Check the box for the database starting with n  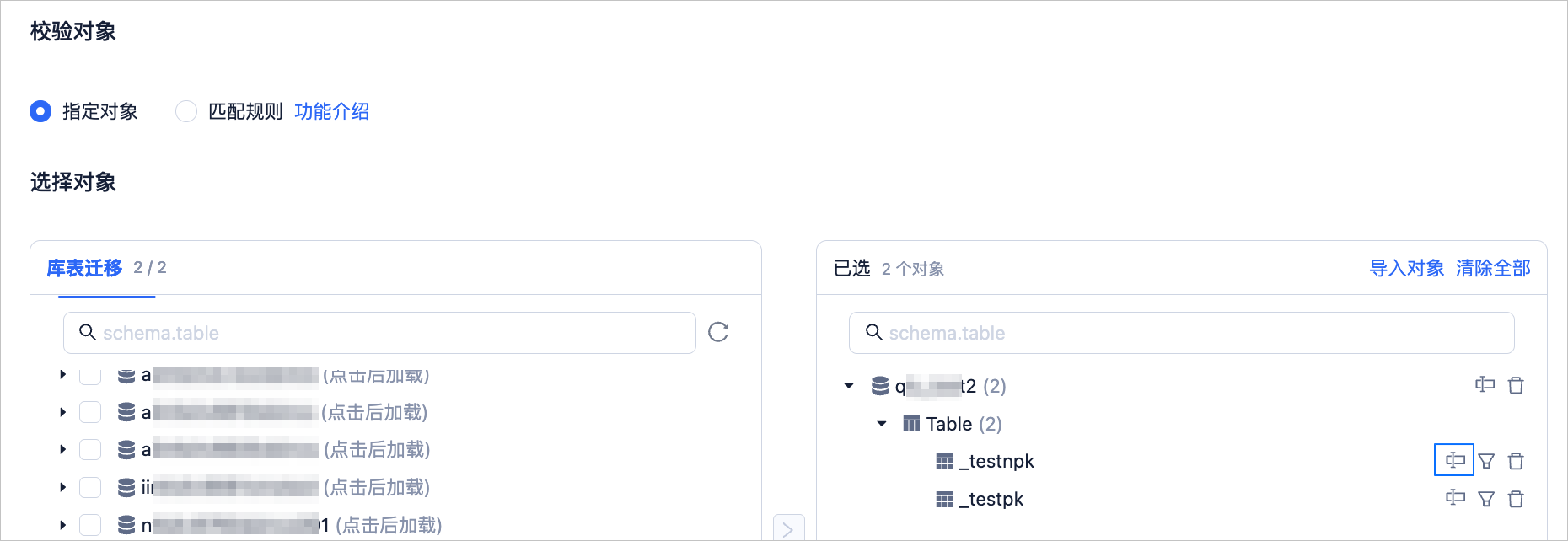pyautogui.click(x=90, y=525)
